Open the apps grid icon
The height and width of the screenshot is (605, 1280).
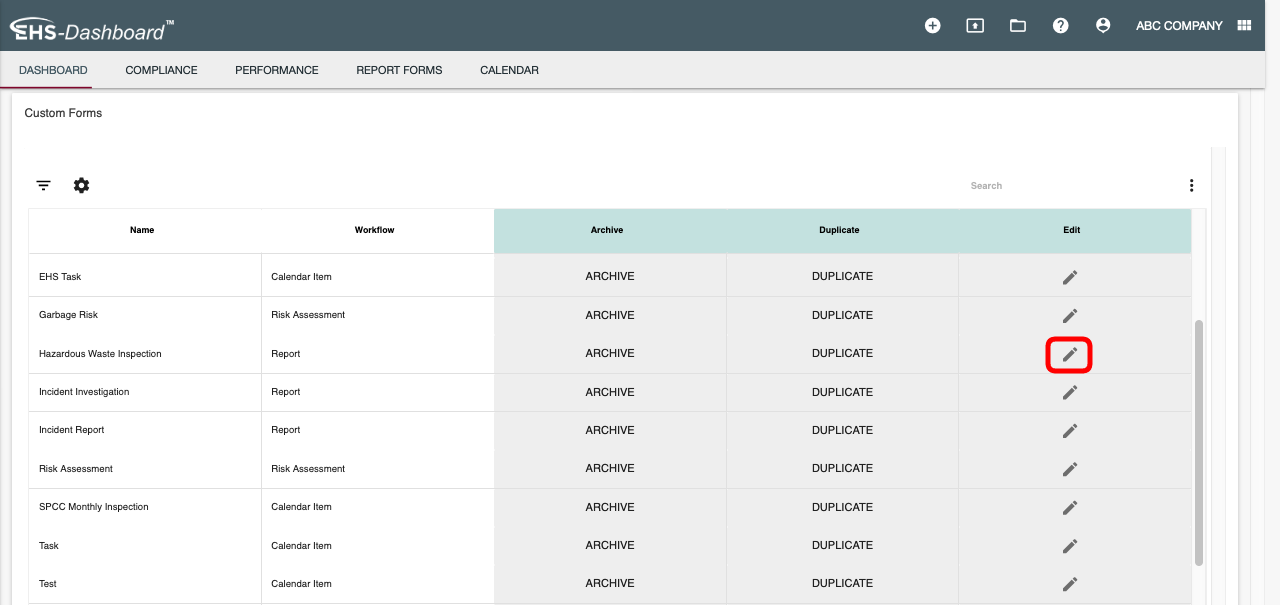(1244, 26)
